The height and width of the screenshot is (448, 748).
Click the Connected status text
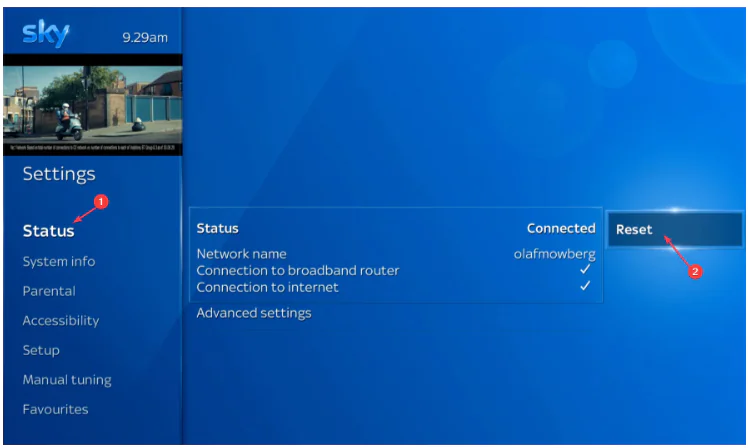[561, 228]
